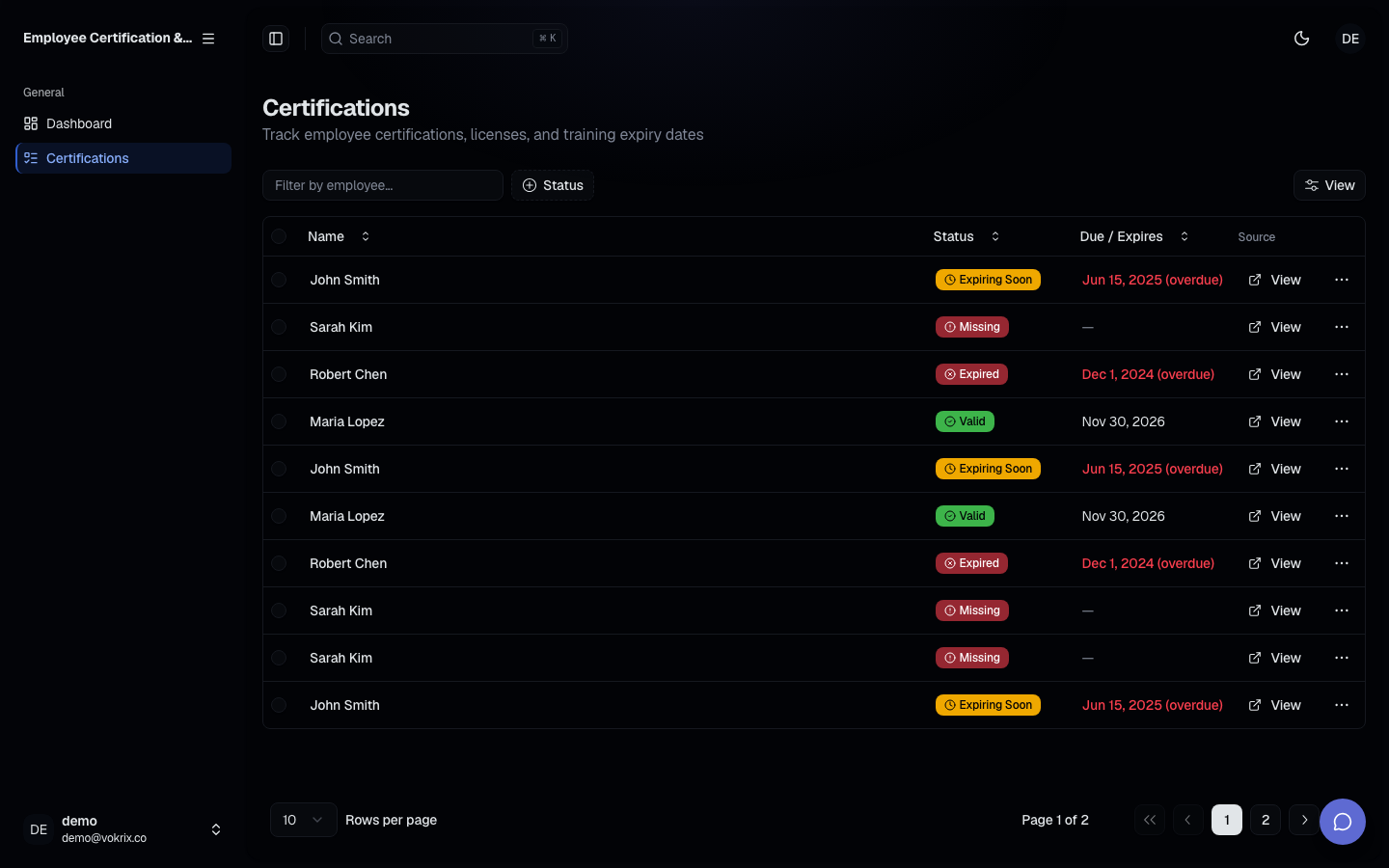Switch theme with the moon icon
The width and height of the screenshot is (1389, 868).
click(x=1302, y=39)
